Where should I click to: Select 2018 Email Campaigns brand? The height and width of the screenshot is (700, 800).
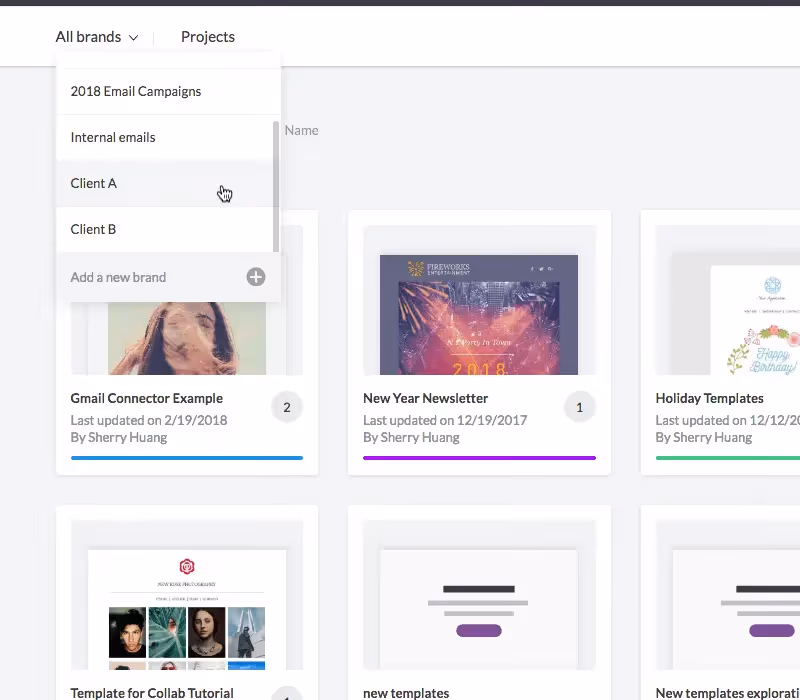[168, 91]
